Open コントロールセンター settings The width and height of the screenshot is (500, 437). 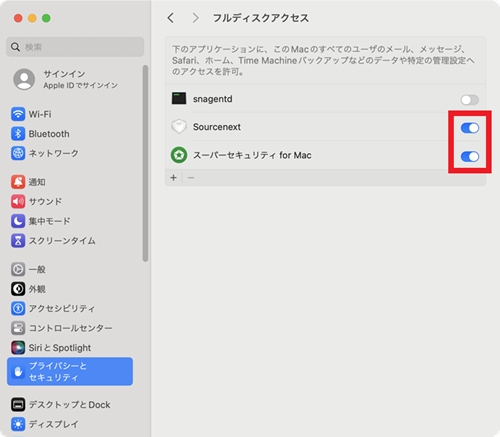click(x=70, y=328)
